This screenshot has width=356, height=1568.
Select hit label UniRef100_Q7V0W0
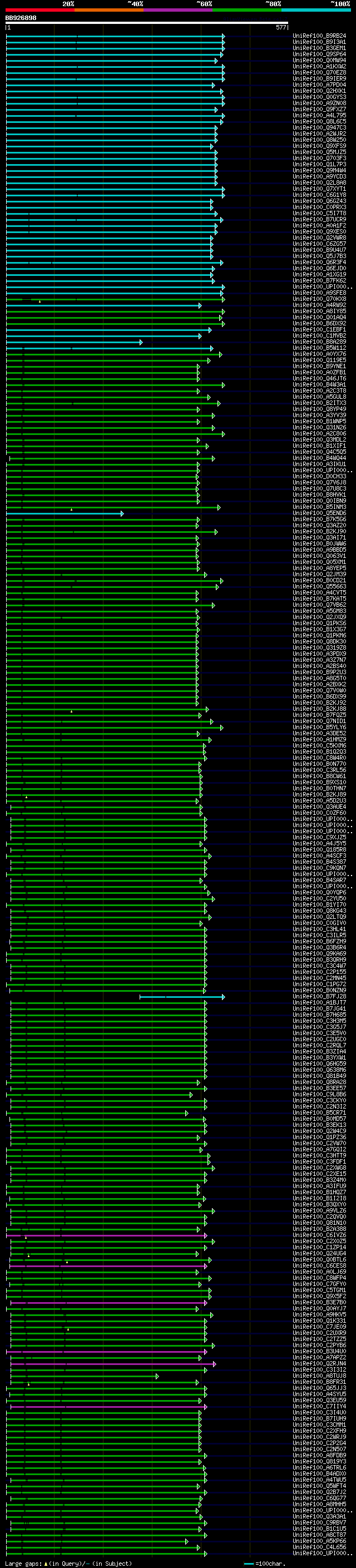coord(319,690)
